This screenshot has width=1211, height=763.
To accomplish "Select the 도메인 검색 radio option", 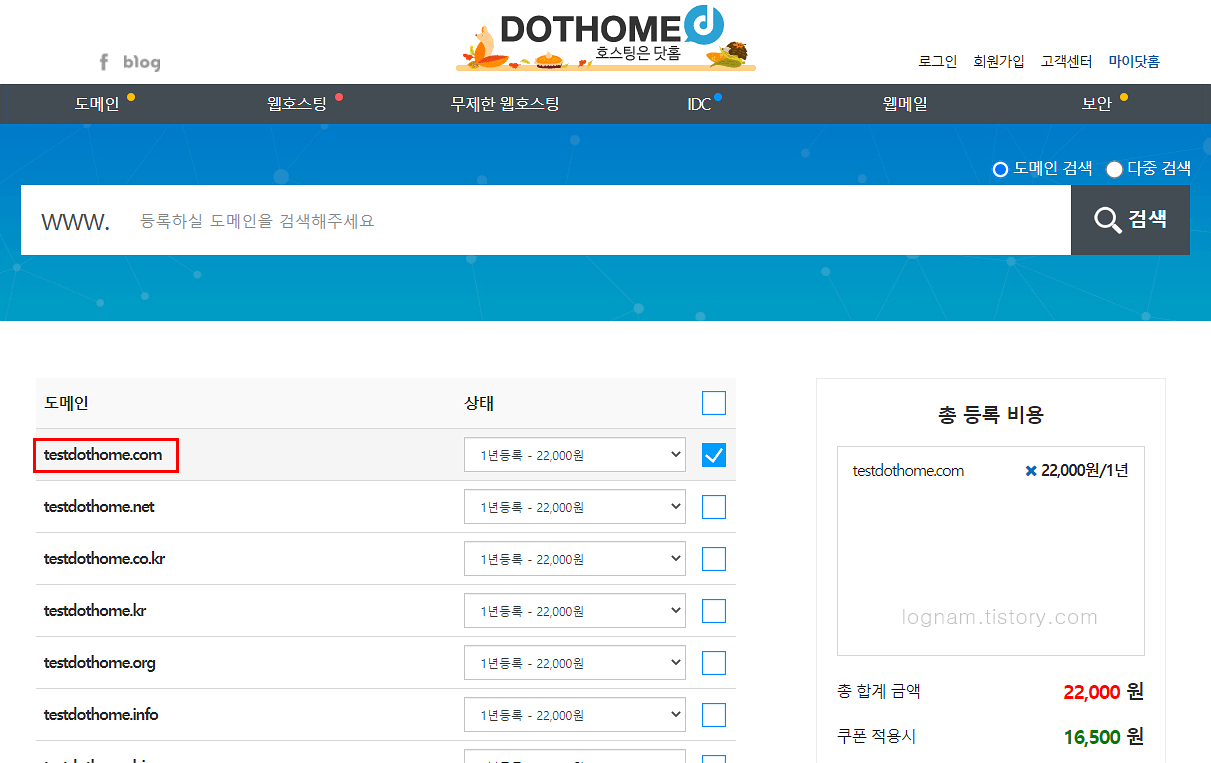I will pos(1000,169).
